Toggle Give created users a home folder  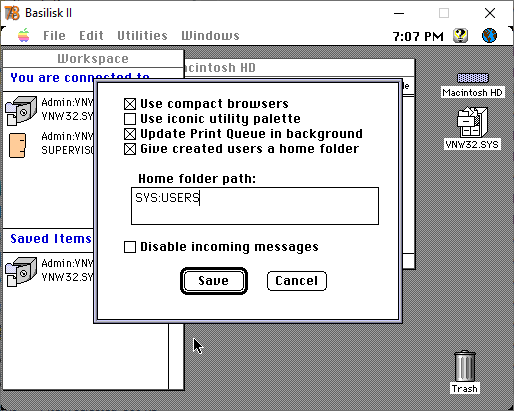(x=130, y=149)
